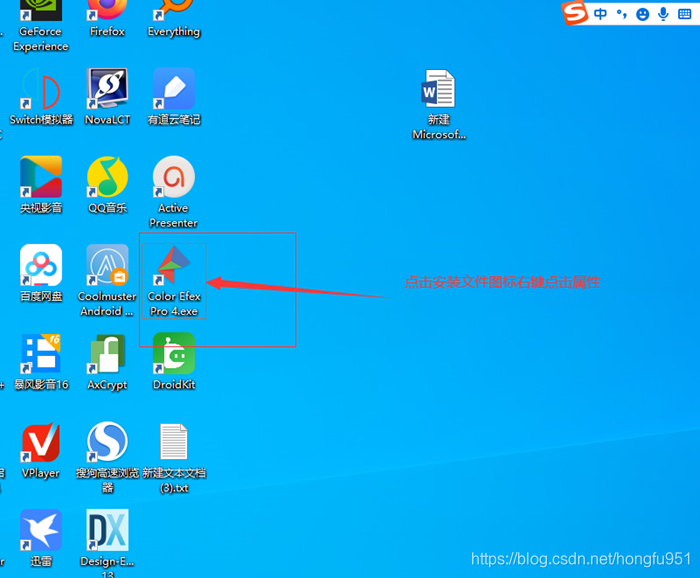Select the 有道云笔记 shortcut icon
Screen dimensions: 700x578
point(174,97)
